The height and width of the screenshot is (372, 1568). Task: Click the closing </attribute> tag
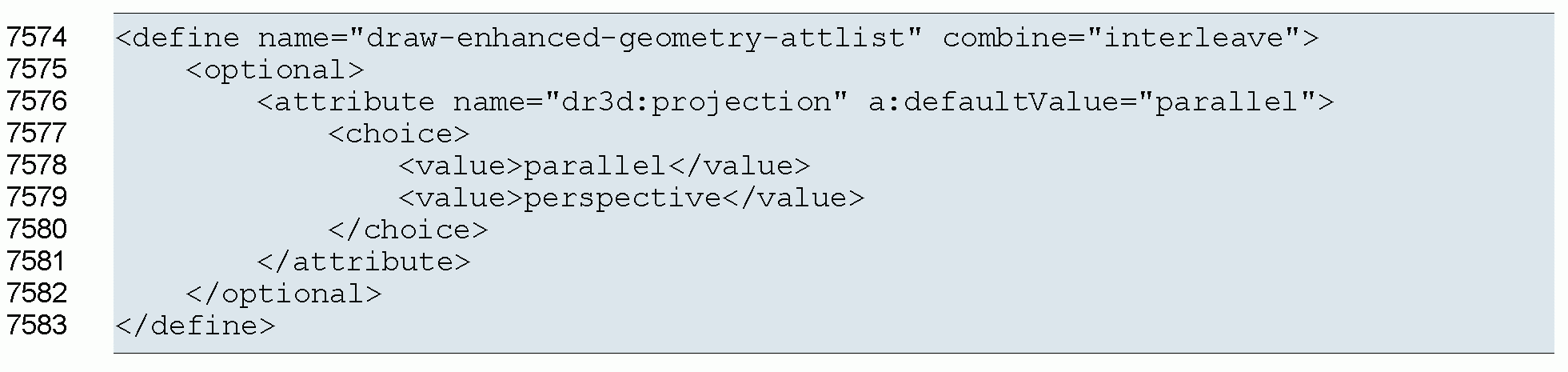pyautogui.click(x=363, y=262)
